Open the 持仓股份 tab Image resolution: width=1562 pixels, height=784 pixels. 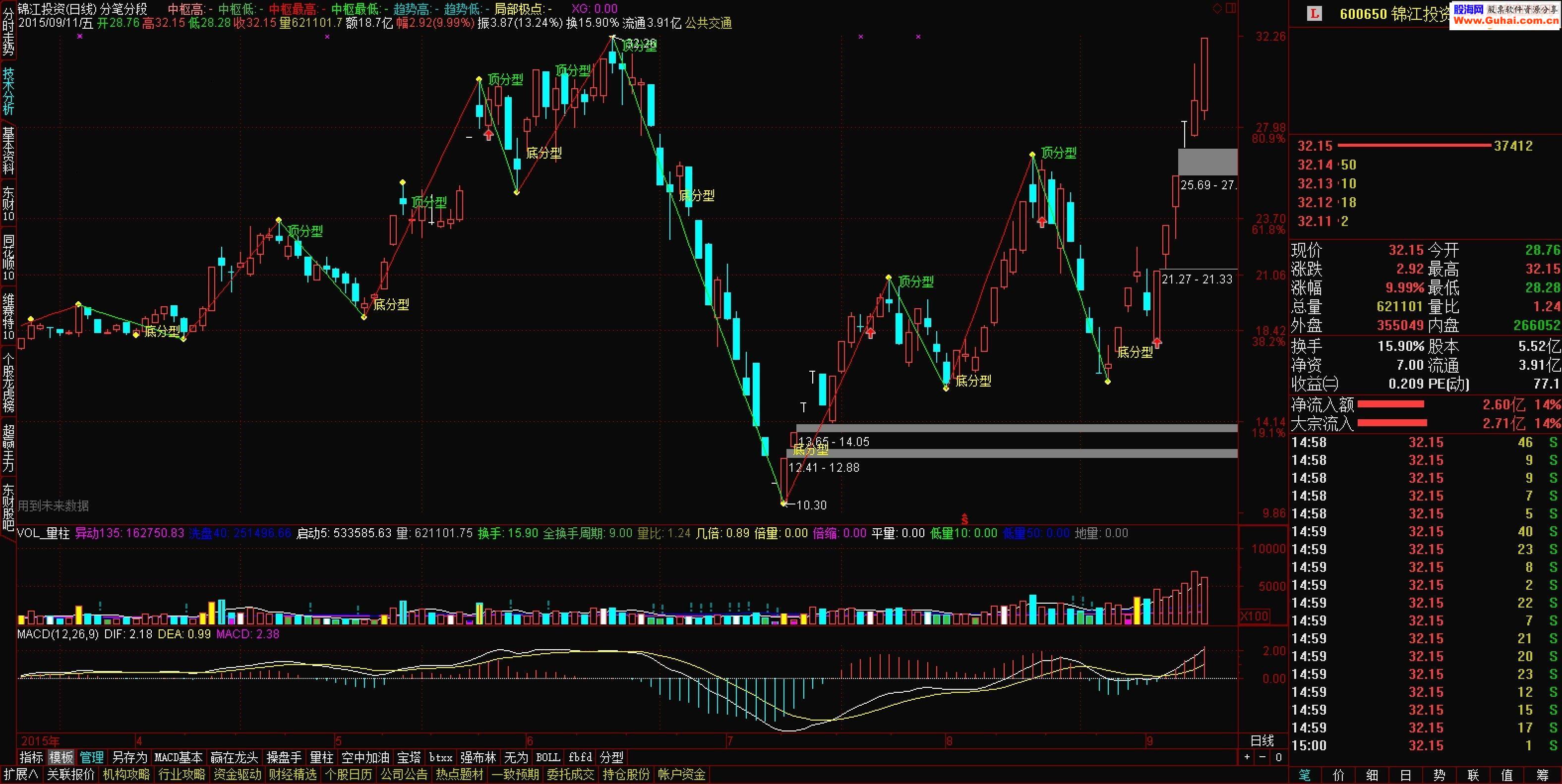(626, 774)
